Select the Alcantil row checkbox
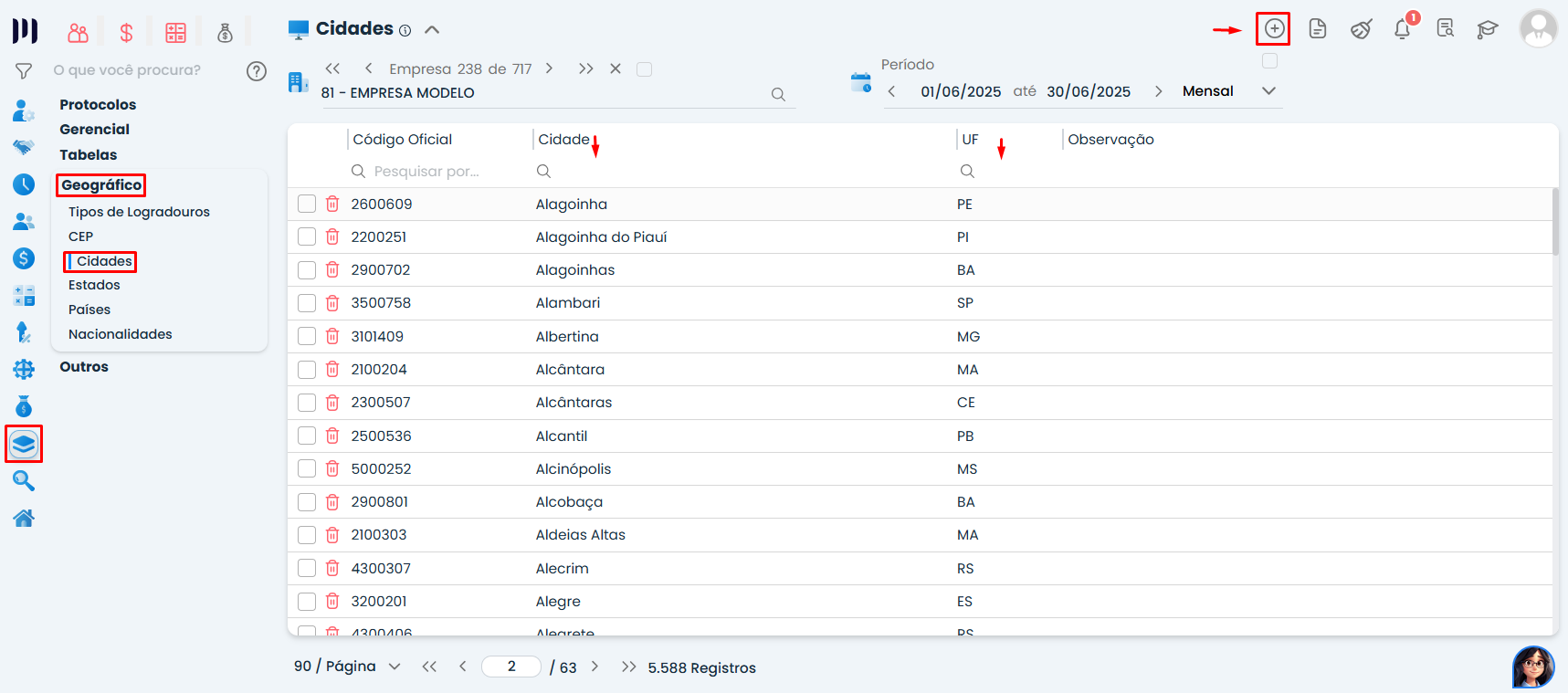Image resolution: width=1568 pixels, height=693 pixels. pyautogui.click(x=307, y=436)
